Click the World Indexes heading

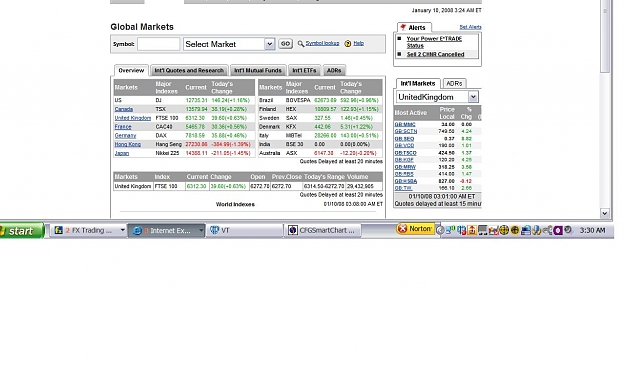pyautogui.click(x=235, y=204)
